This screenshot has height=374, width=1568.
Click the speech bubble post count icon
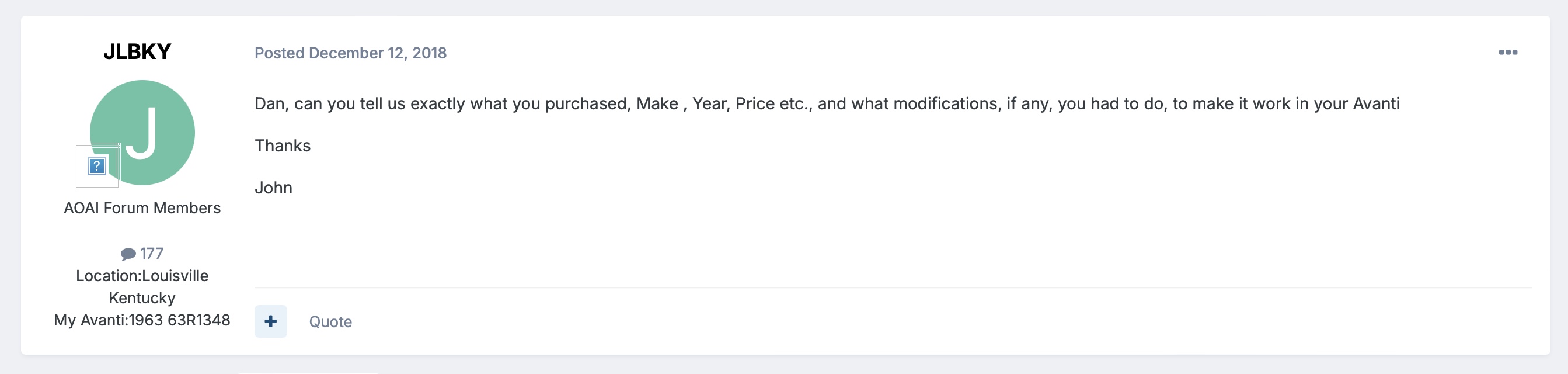click(x=128, y=254)
